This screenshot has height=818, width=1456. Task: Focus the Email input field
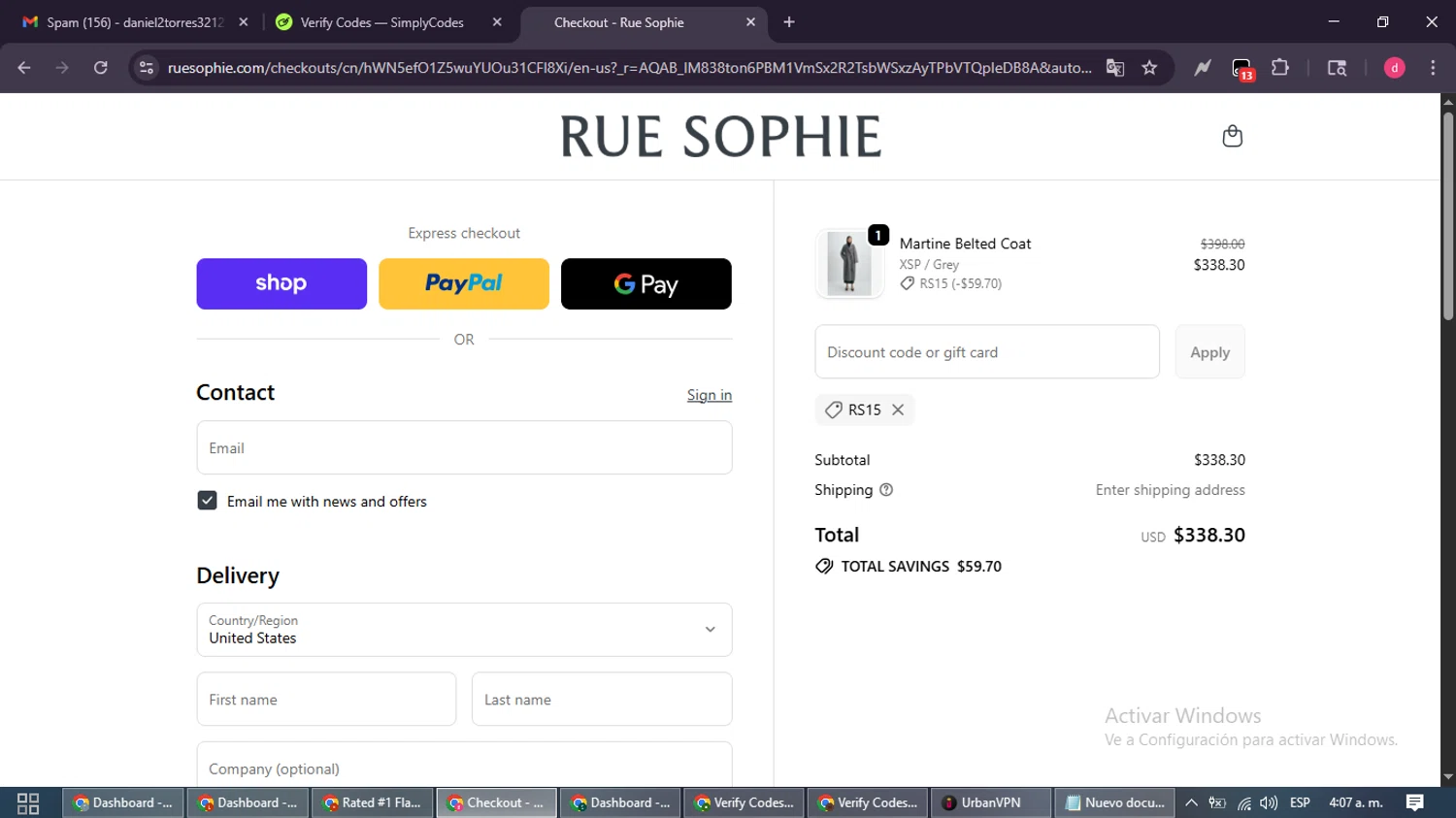coord(464,447)
